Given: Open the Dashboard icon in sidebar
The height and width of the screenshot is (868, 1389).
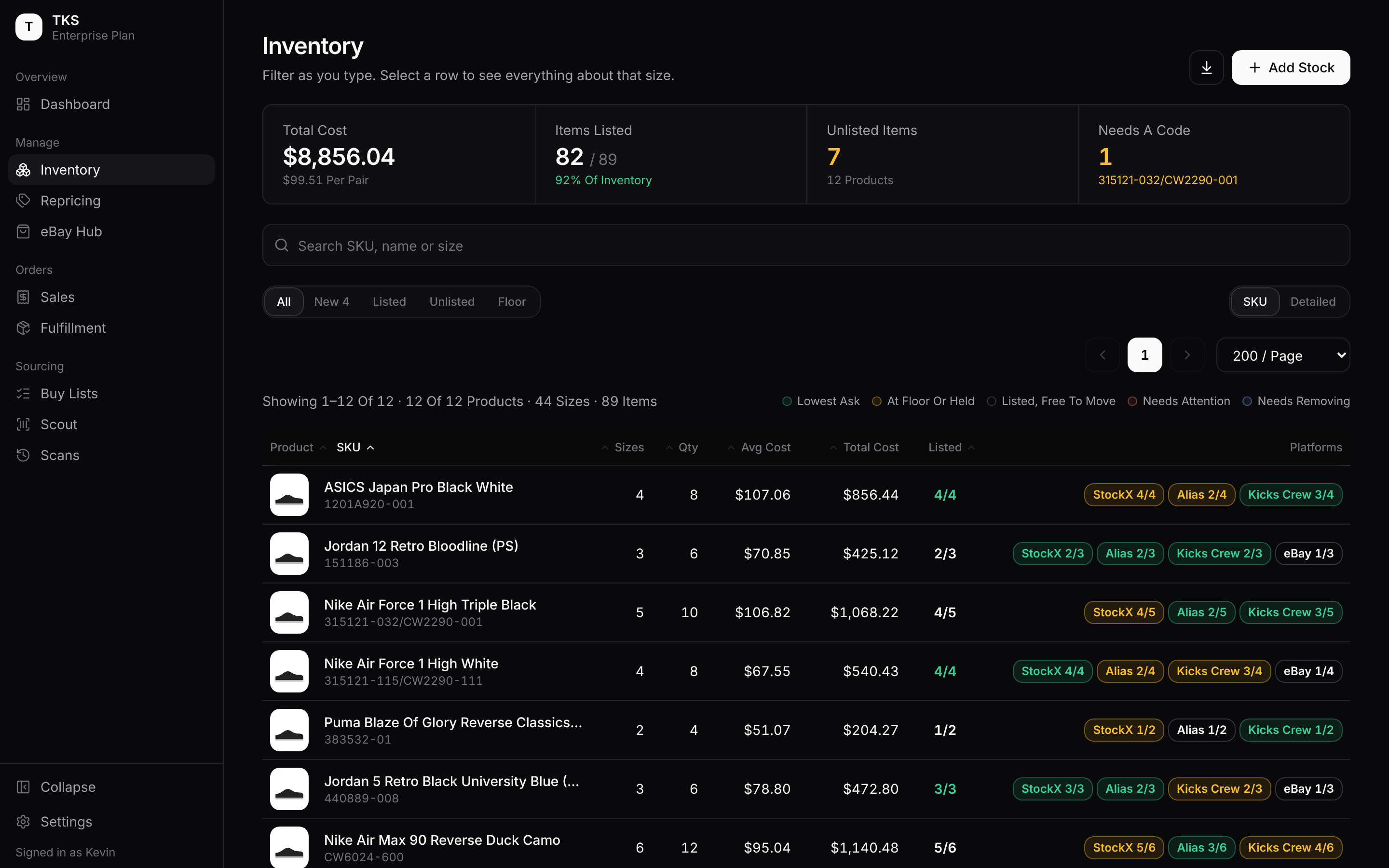Looking at the screenshot, I should (x=23, y=104).
